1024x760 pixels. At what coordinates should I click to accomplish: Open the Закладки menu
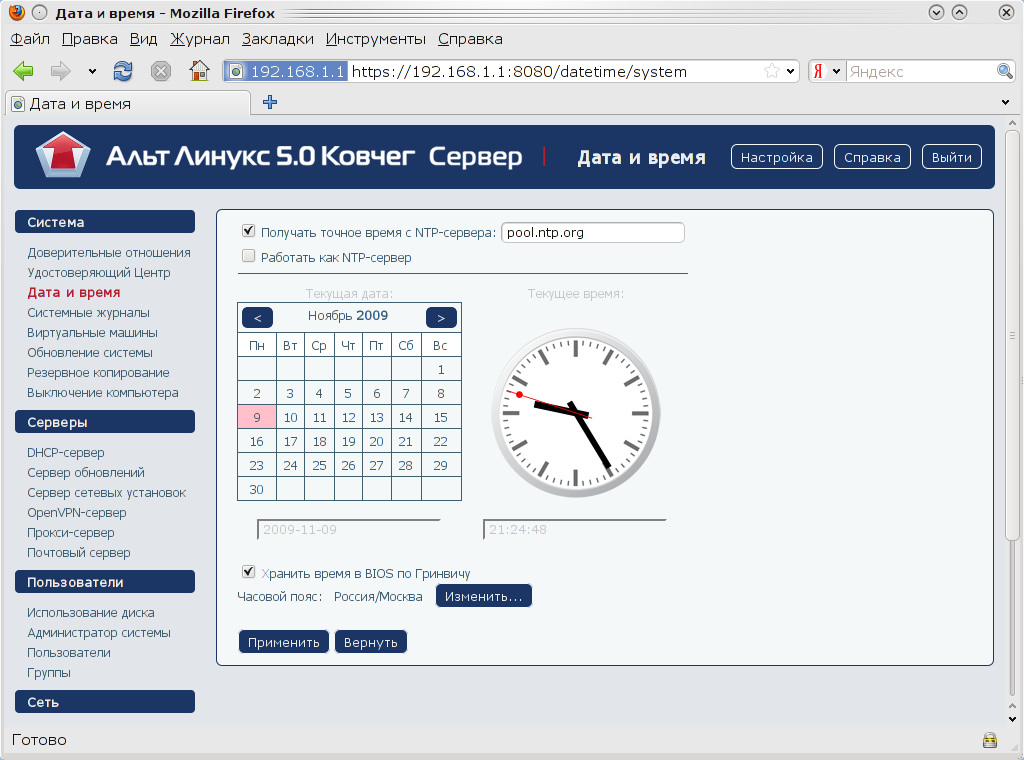pos(278,39)
